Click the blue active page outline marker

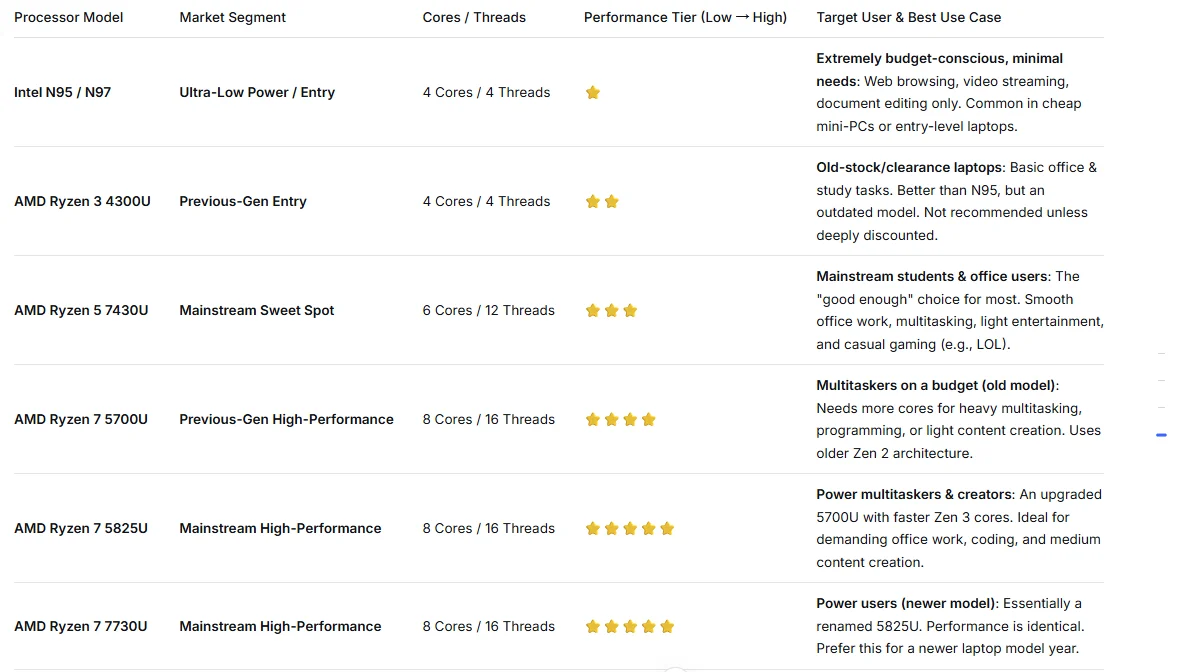[1161, 435]
